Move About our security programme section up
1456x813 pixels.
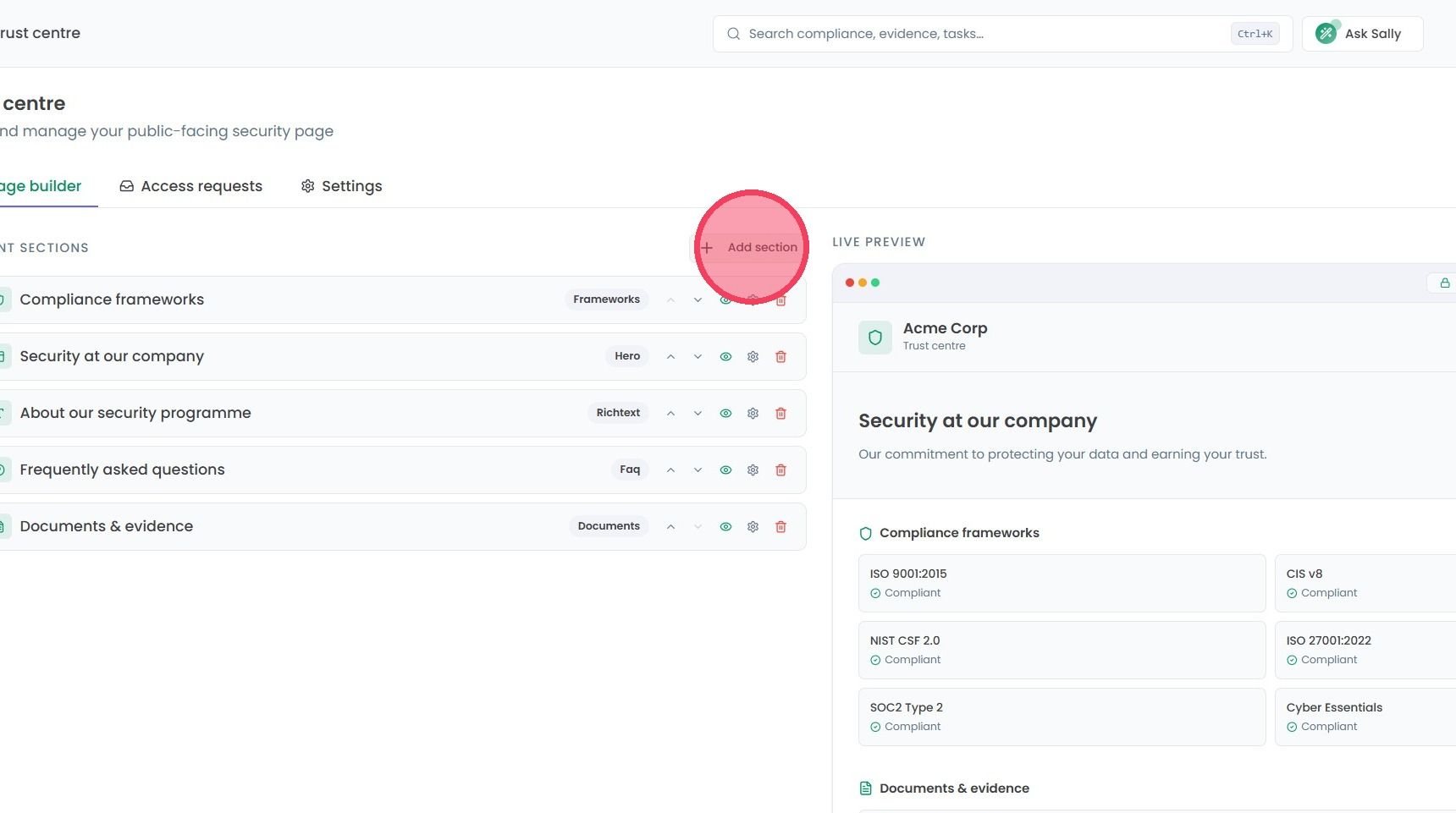[670, 414]
